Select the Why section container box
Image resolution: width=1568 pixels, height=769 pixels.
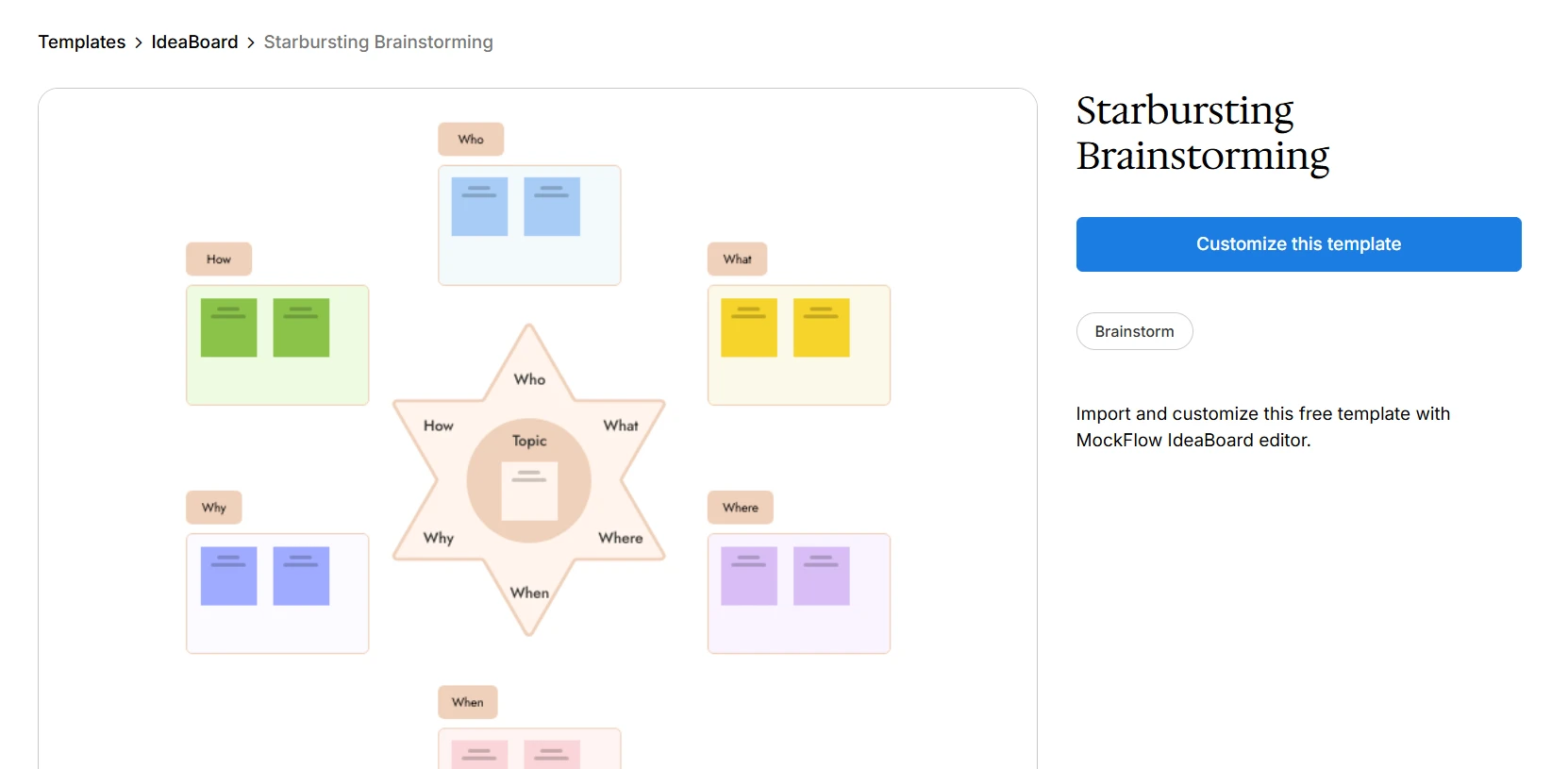(x=277, y=593)
